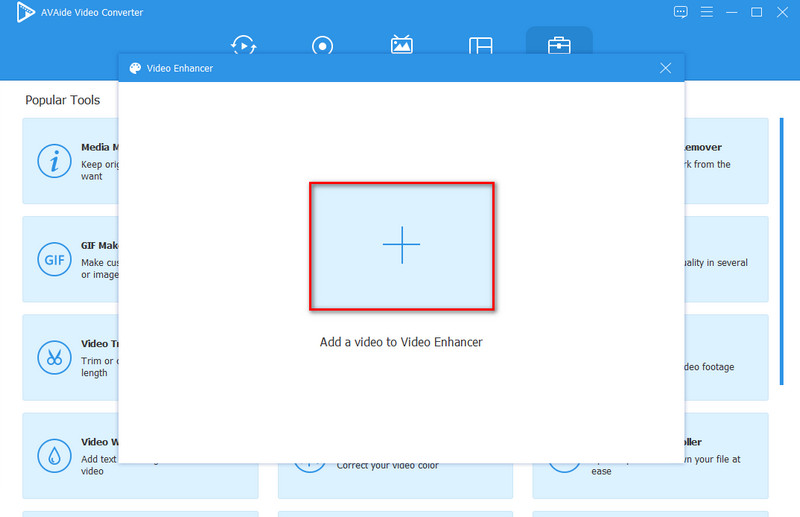
Task: Click the Video Watermark droplet icon
Action: coord(52,455)
